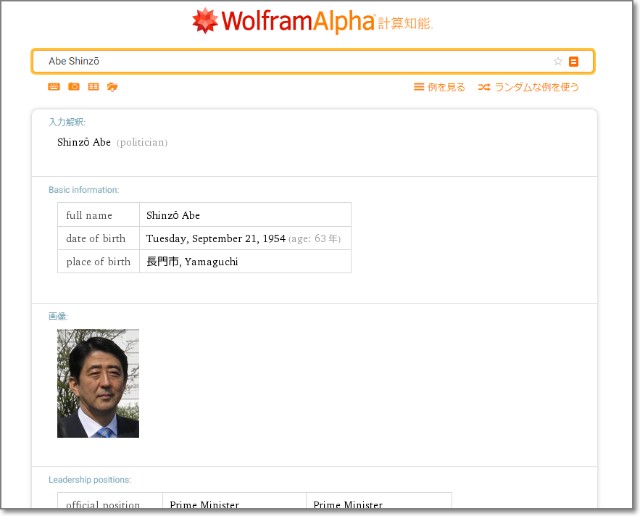
Task: Click the Basic information section header
Action: 83,189
